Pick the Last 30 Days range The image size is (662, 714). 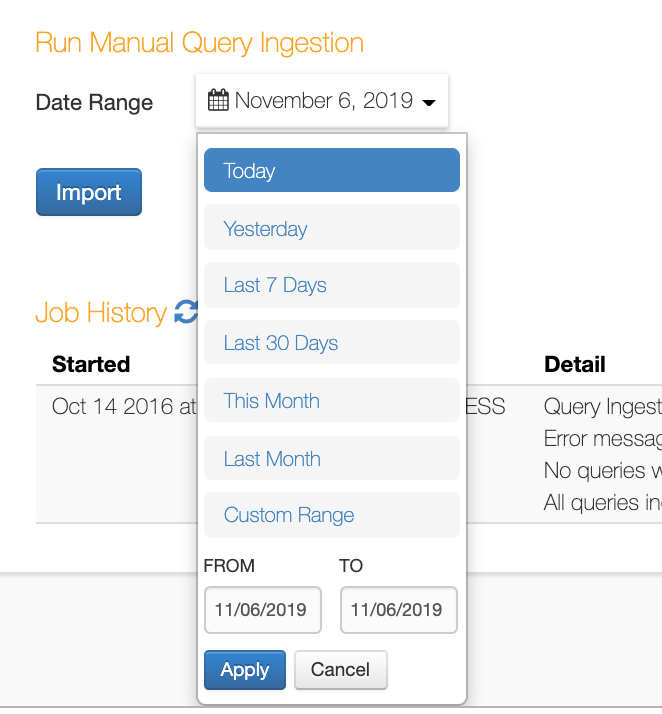pos(331,342)
